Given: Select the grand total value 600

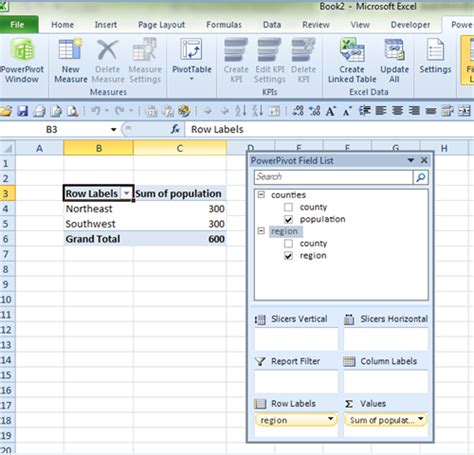Looking at the screenshot, I should click(180, 239).
